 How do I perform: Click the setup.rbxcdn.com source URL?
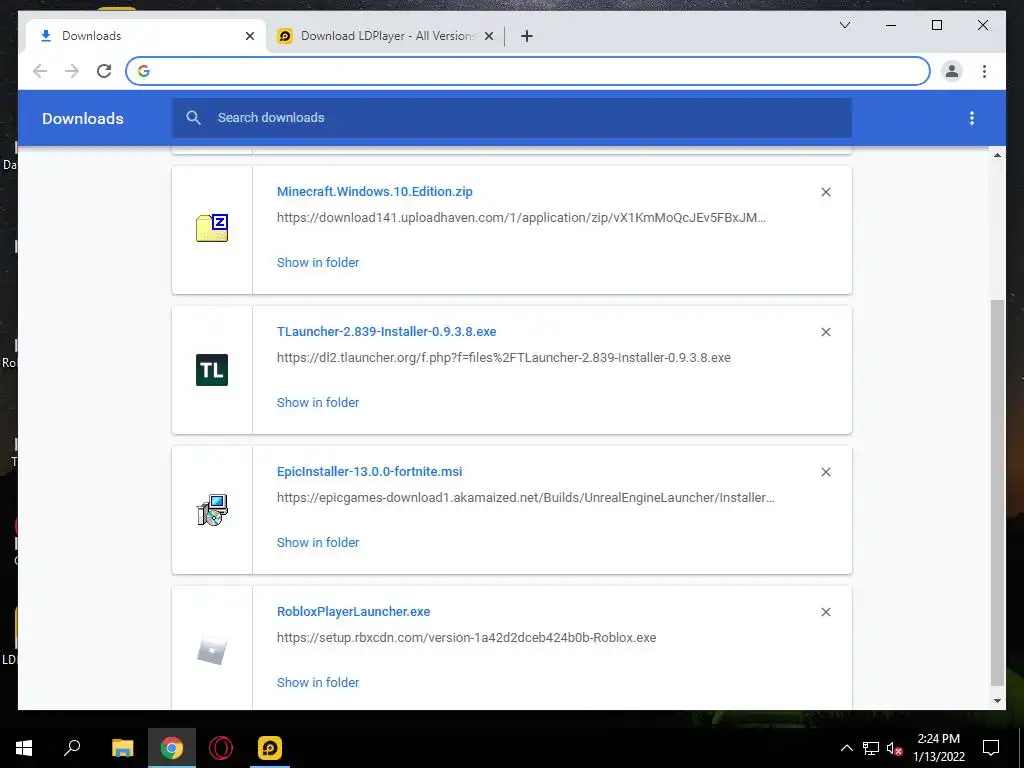click(x=466, y=637)
